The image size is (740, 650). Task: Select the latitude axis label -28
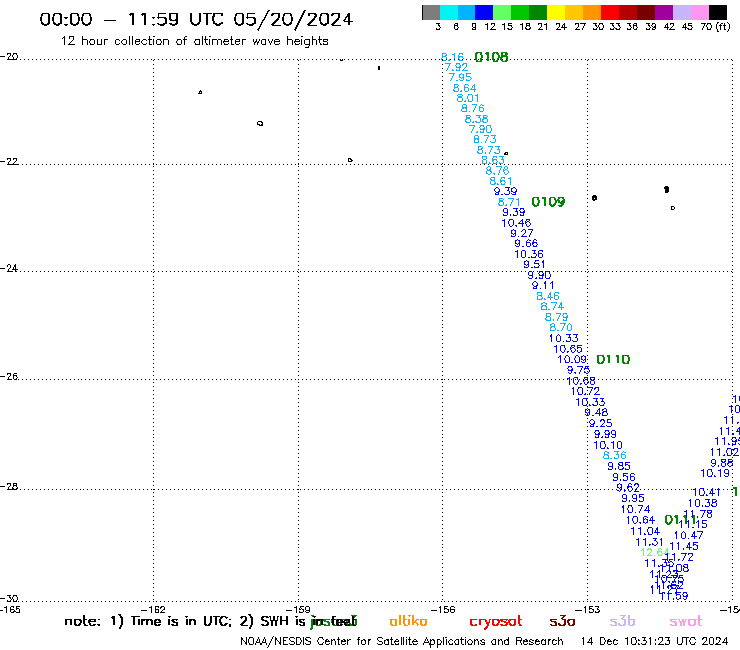click(x=9, y=487)
